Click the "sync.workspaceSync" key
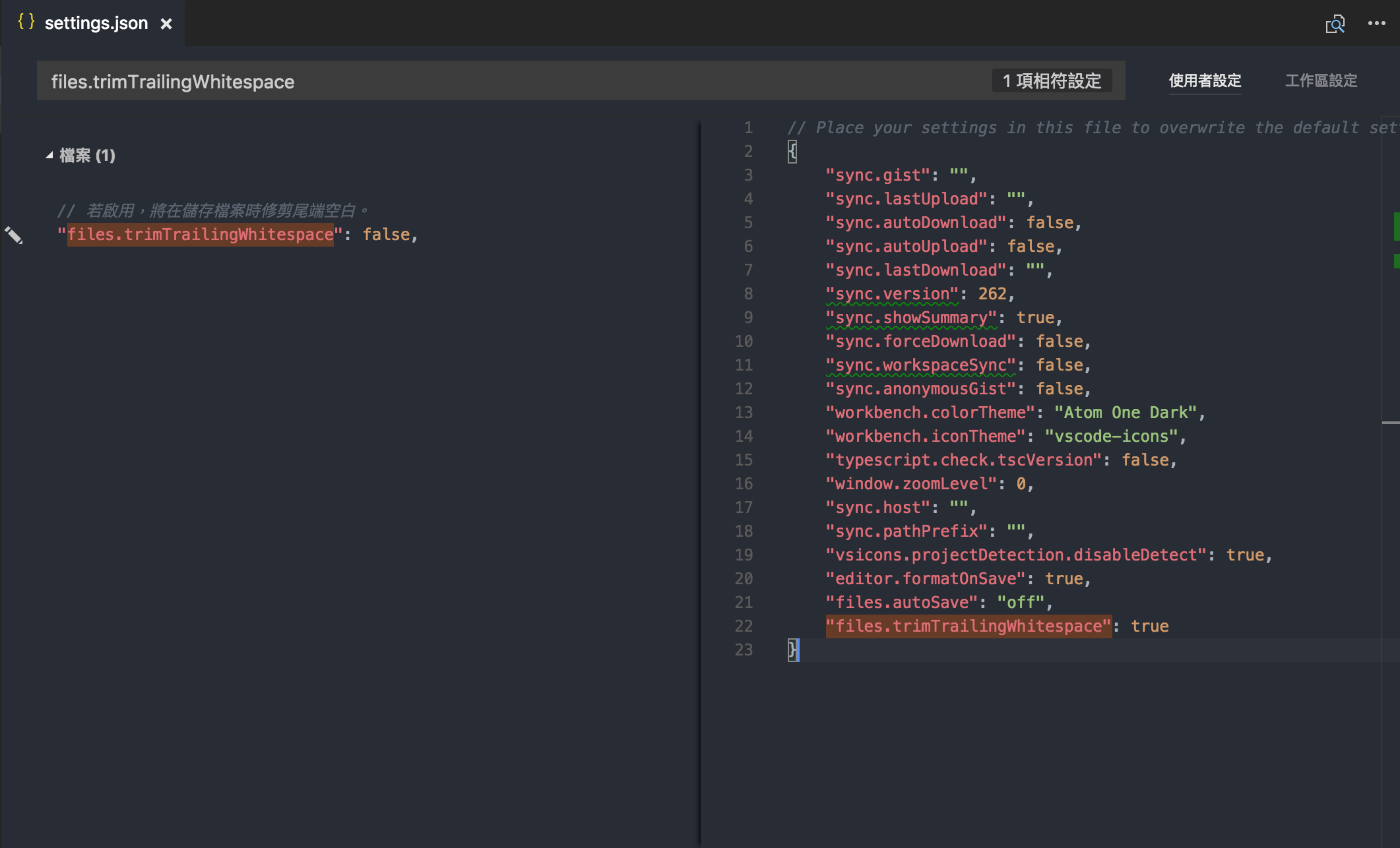Image resolution: width=1400 pixels, height=848 pixels. [x=920, y=365]
